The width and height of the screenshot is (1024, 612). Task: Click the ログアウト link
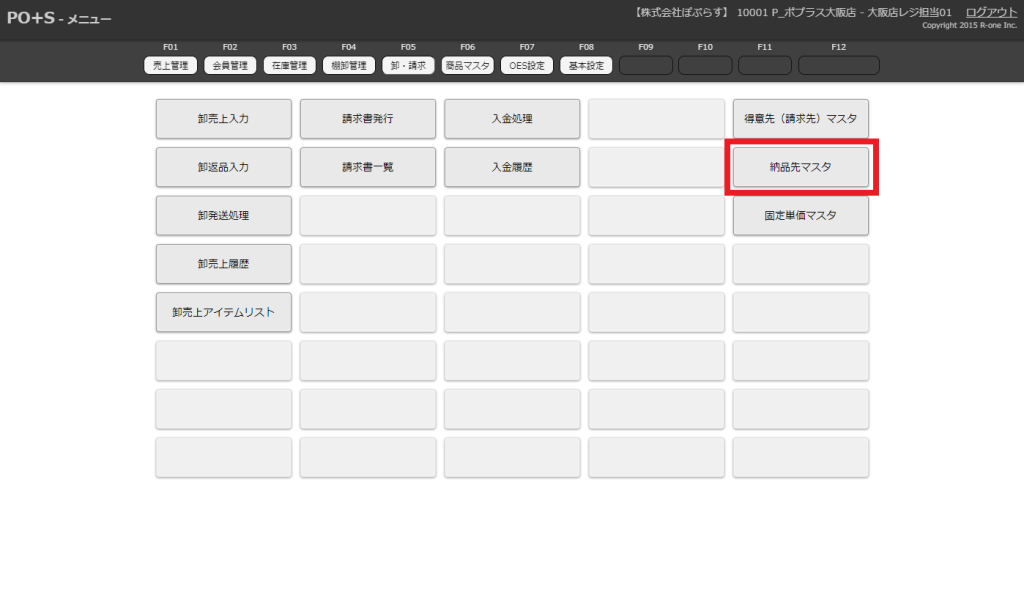(x=991, y=12)
